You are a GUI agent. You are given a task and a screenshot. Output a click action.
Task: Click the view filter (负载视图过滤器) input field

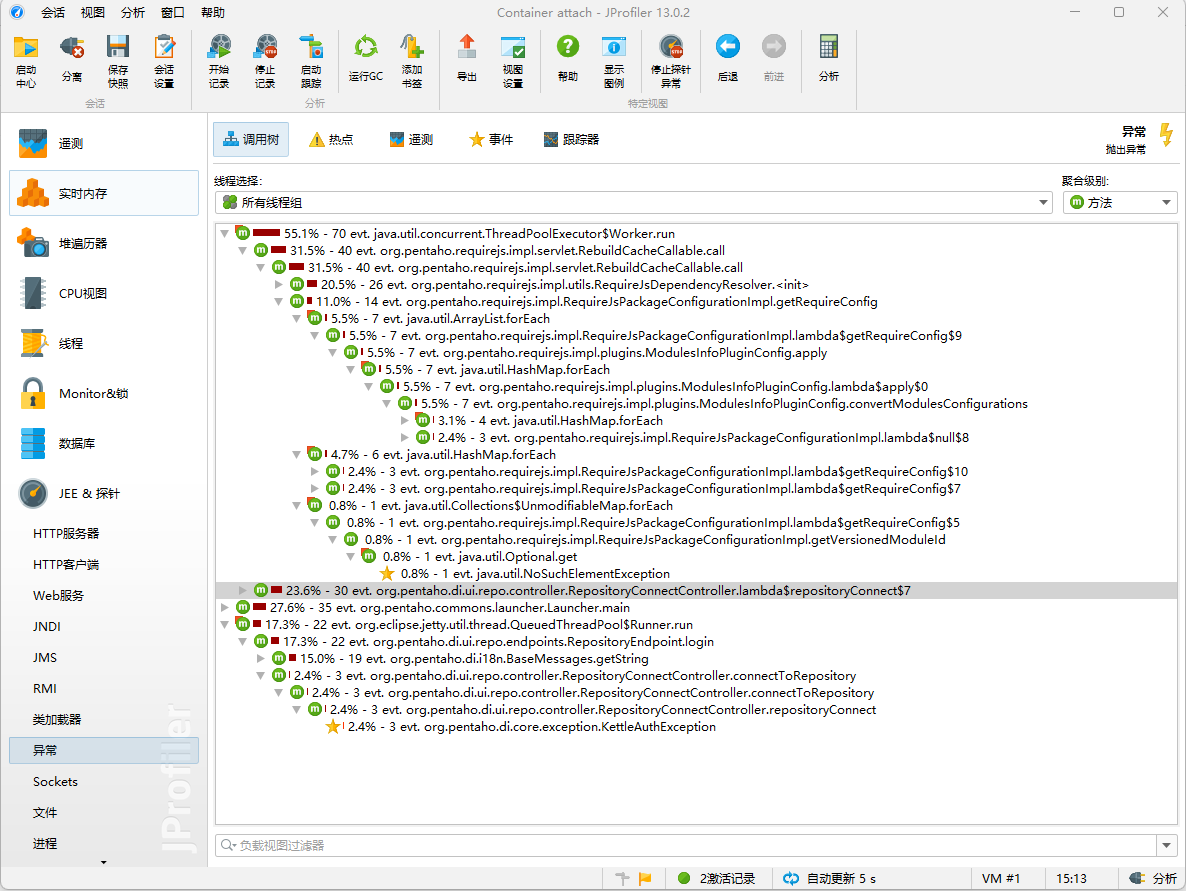(x=690, y=845)
